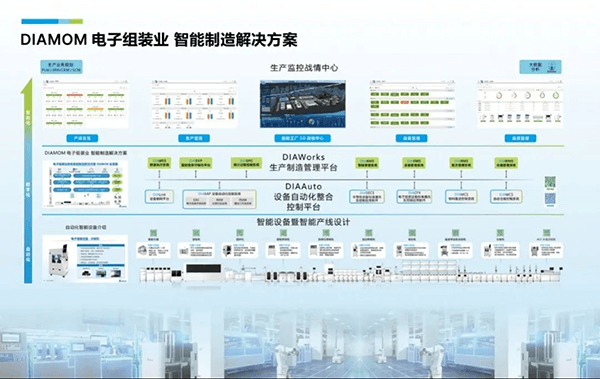This screenshot has height=379, width=600.
Task: Click the 生产业务规划 PLM/ERP/CRM/SCM label
Action: (61, 67)
